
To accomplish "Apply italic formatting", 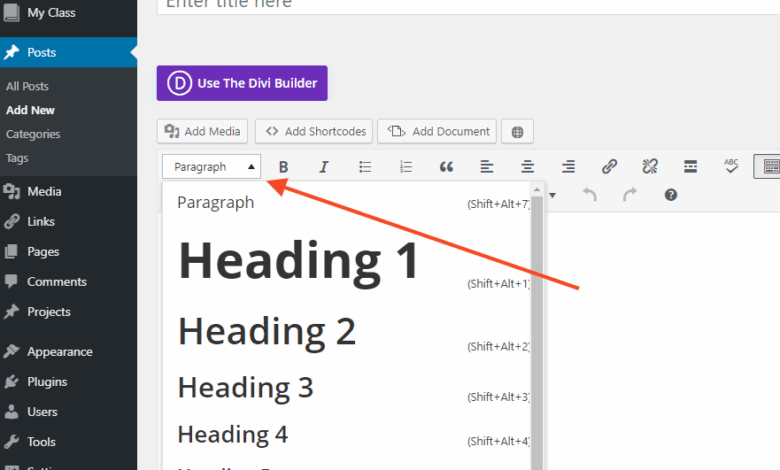I will coord(324,167).
